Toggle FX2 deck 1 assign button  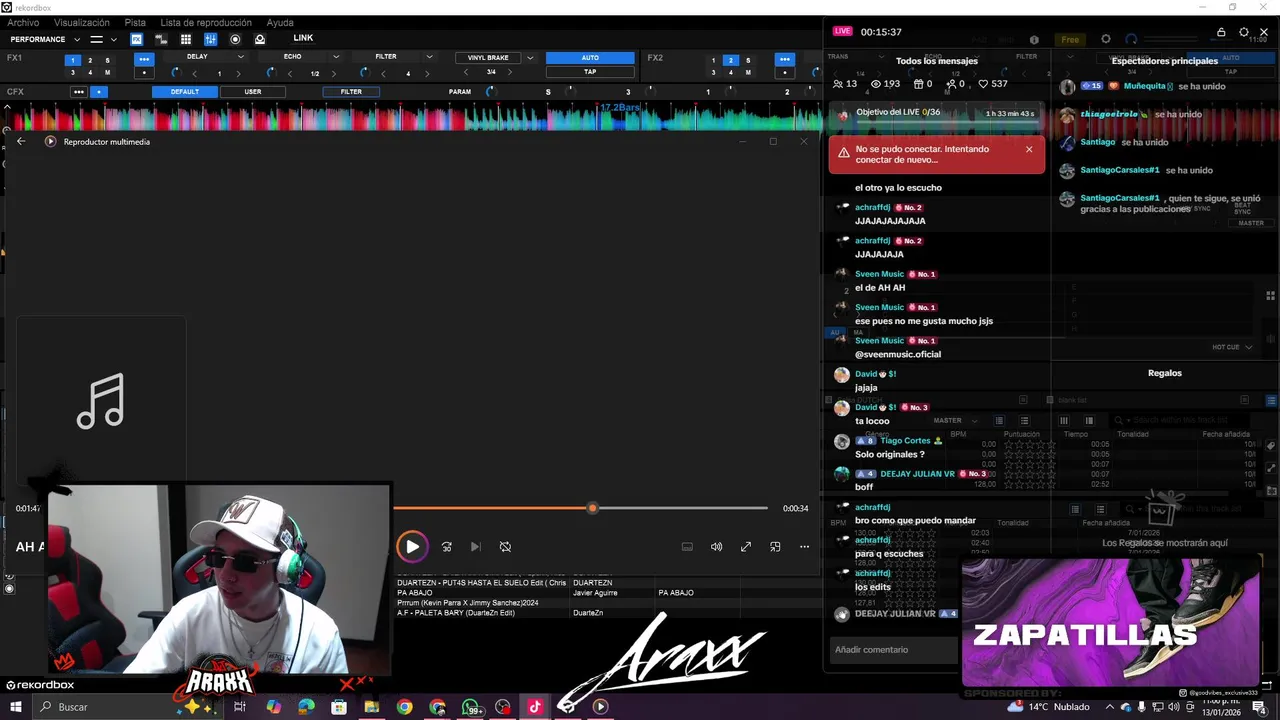[714, 60]
